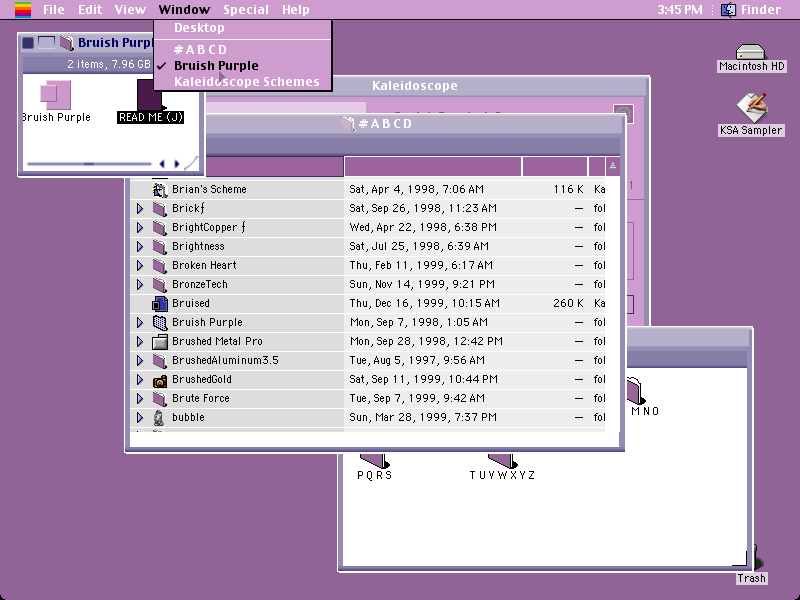
Task: Click the horizontal scroll thumb in Bruish Purple window
Action: coord(89,164)
